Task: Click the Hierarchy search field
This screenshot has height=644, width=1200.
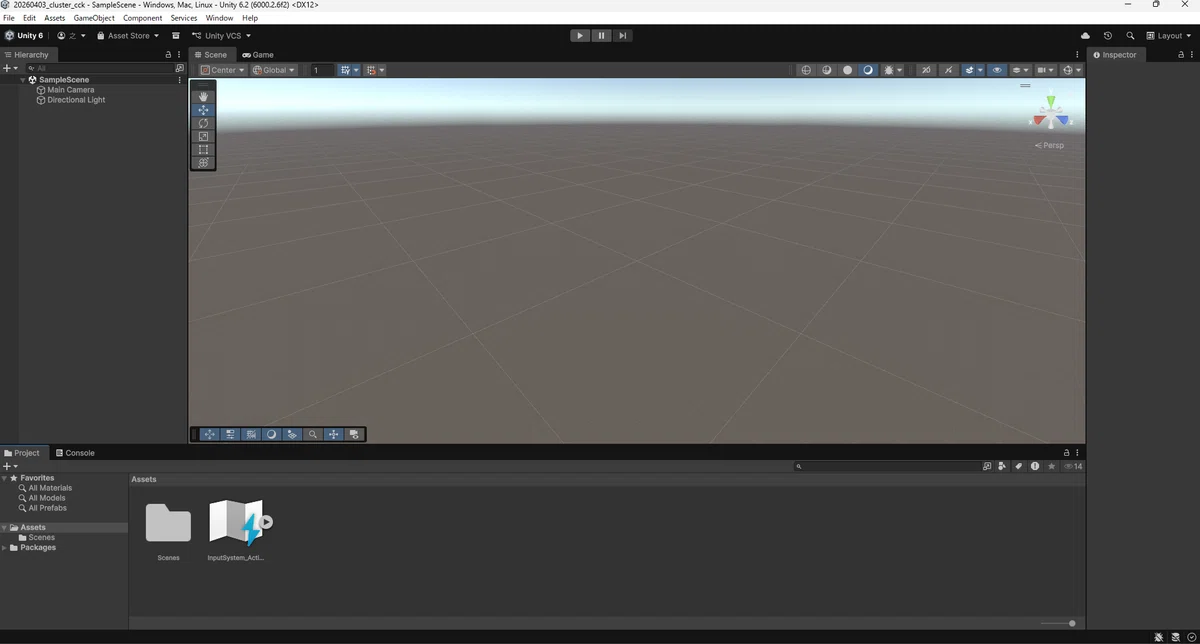Action: click(98, 68)
